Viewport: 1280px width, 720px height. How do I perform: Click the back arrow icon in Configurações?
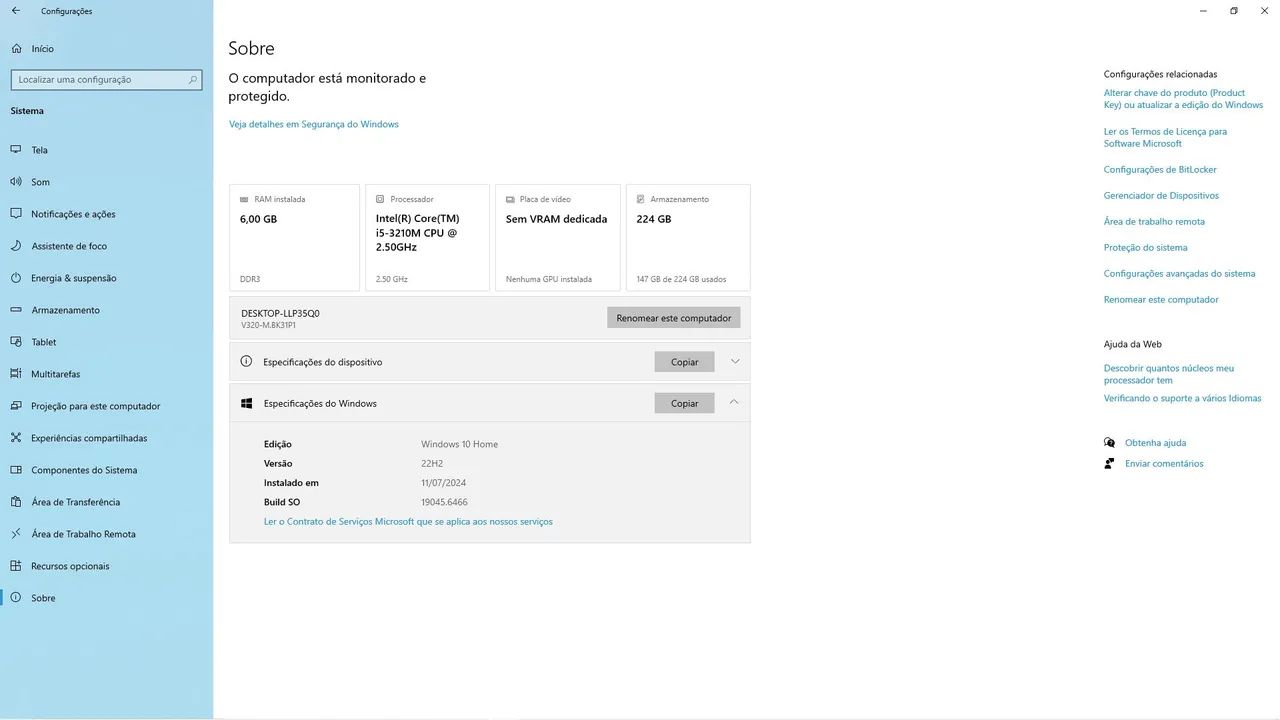click(x=15, y=11)
